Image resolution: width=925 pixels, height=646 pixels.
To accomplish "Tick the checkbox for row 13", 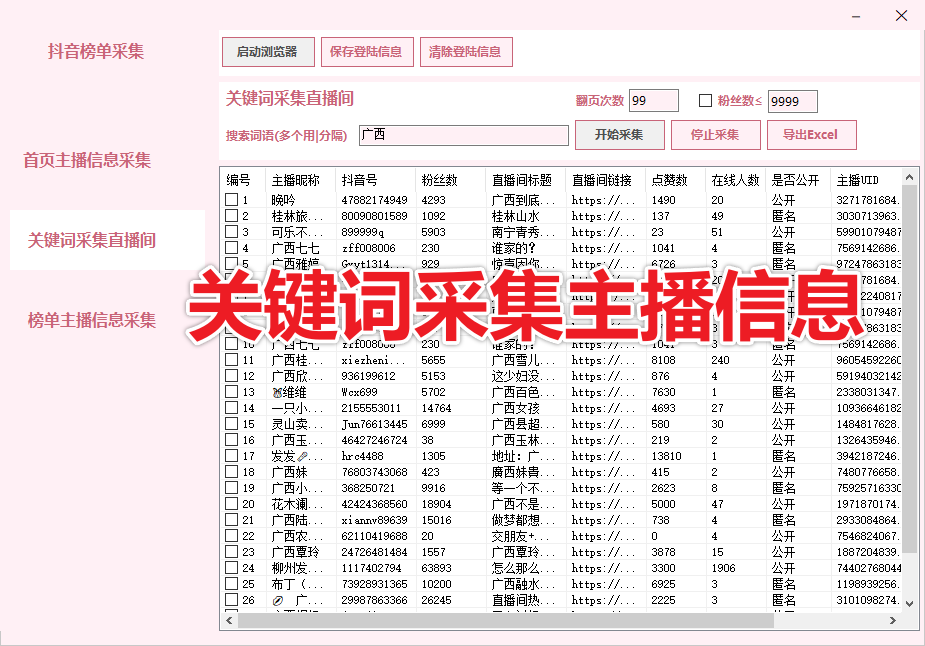I will coord(232,392).
